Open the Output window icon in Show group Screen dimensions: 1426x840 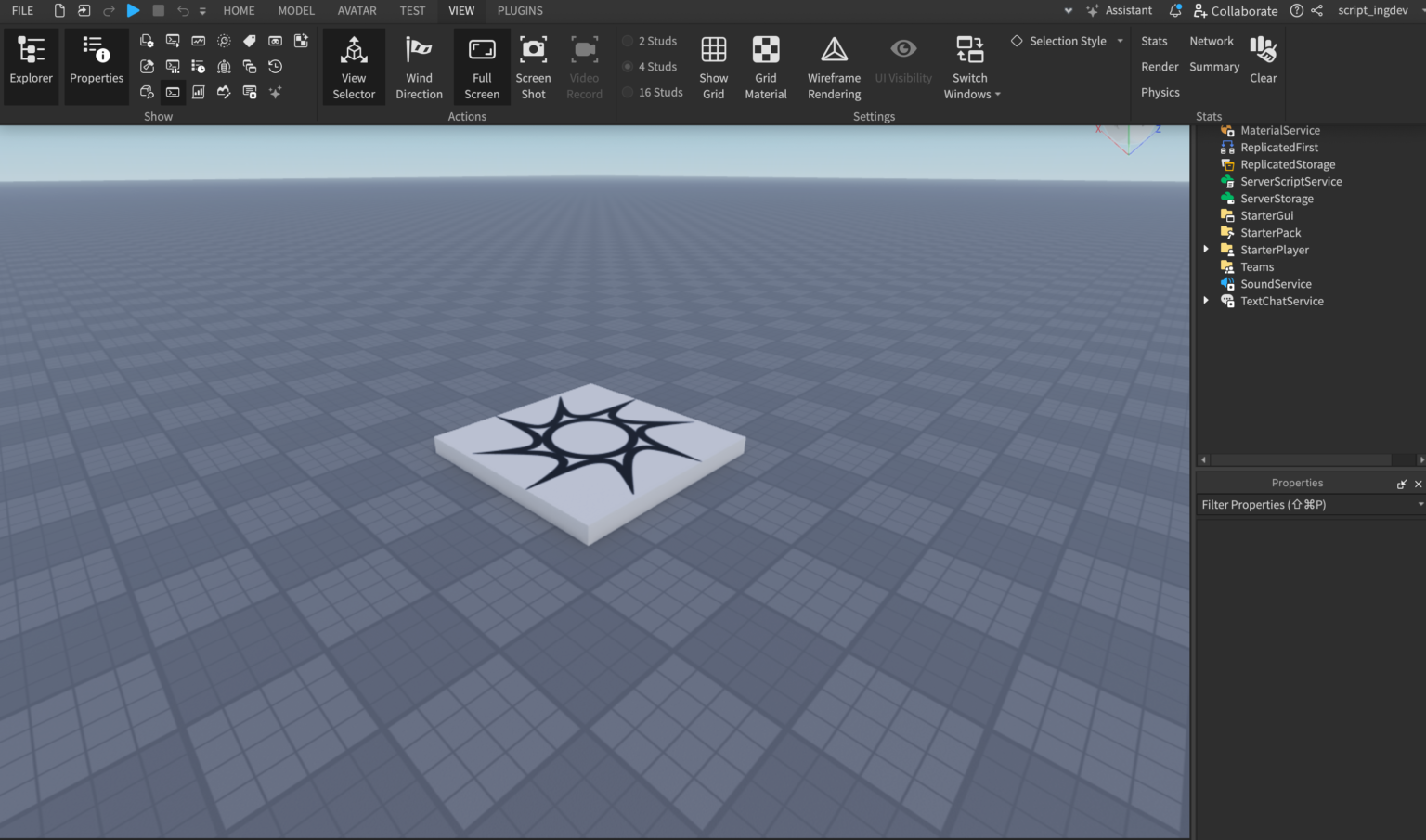pos(173,92)
